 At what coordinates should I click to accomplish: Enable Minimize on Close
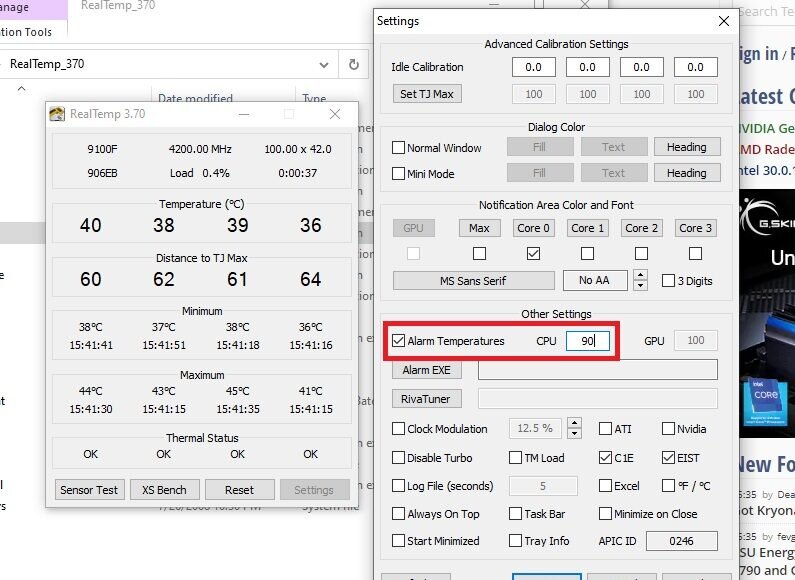point(605,514)
